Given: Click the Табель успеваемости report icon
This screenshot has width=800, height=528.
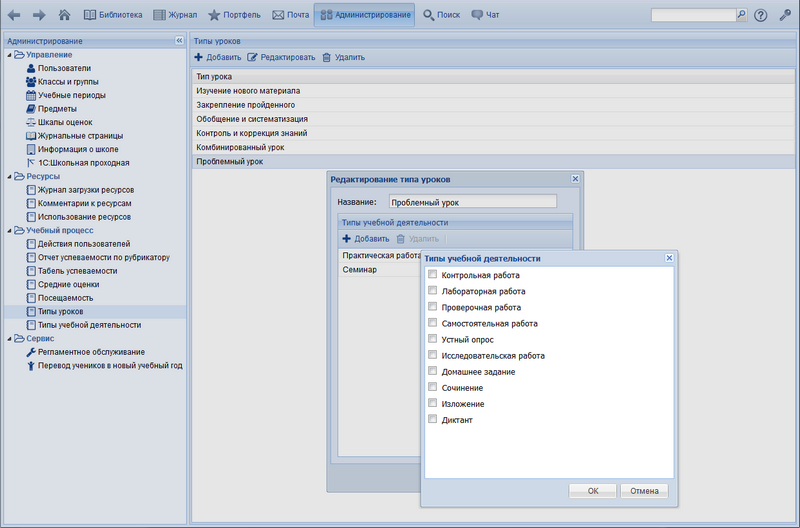Looking at the screenshot, I should tap(31, 271).
